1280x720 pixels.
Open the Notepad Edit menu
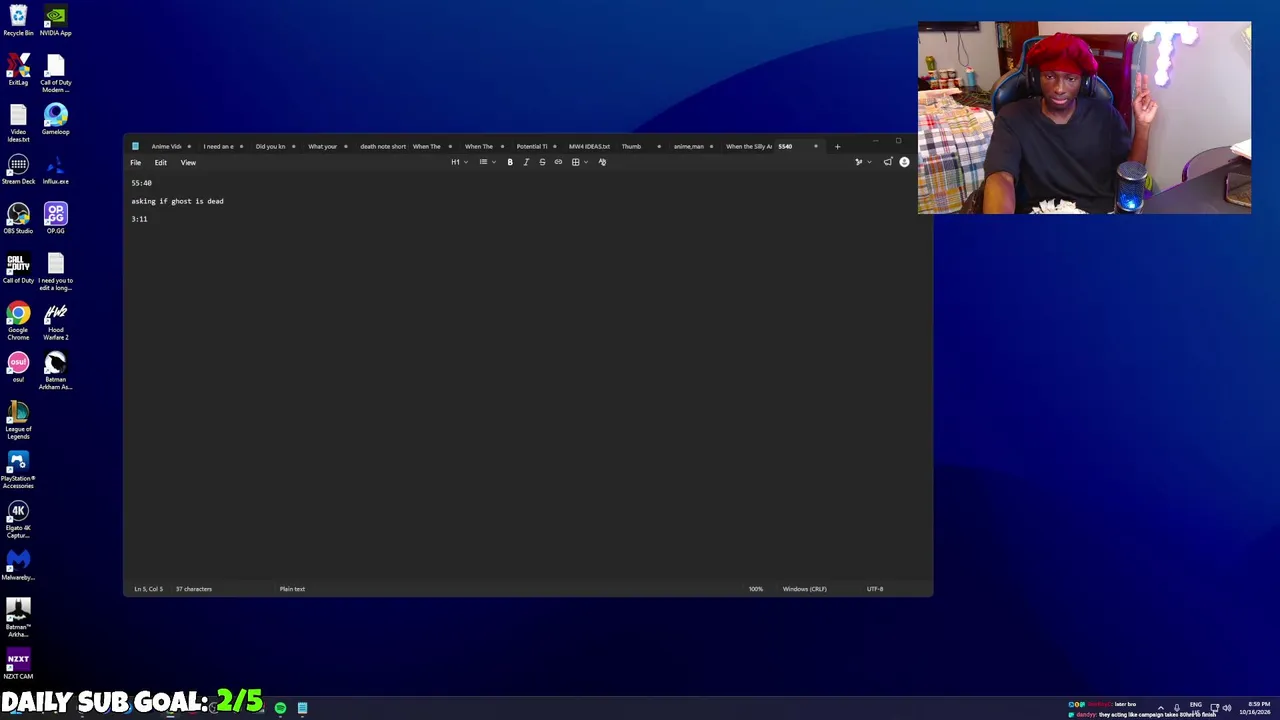point(160,162)
